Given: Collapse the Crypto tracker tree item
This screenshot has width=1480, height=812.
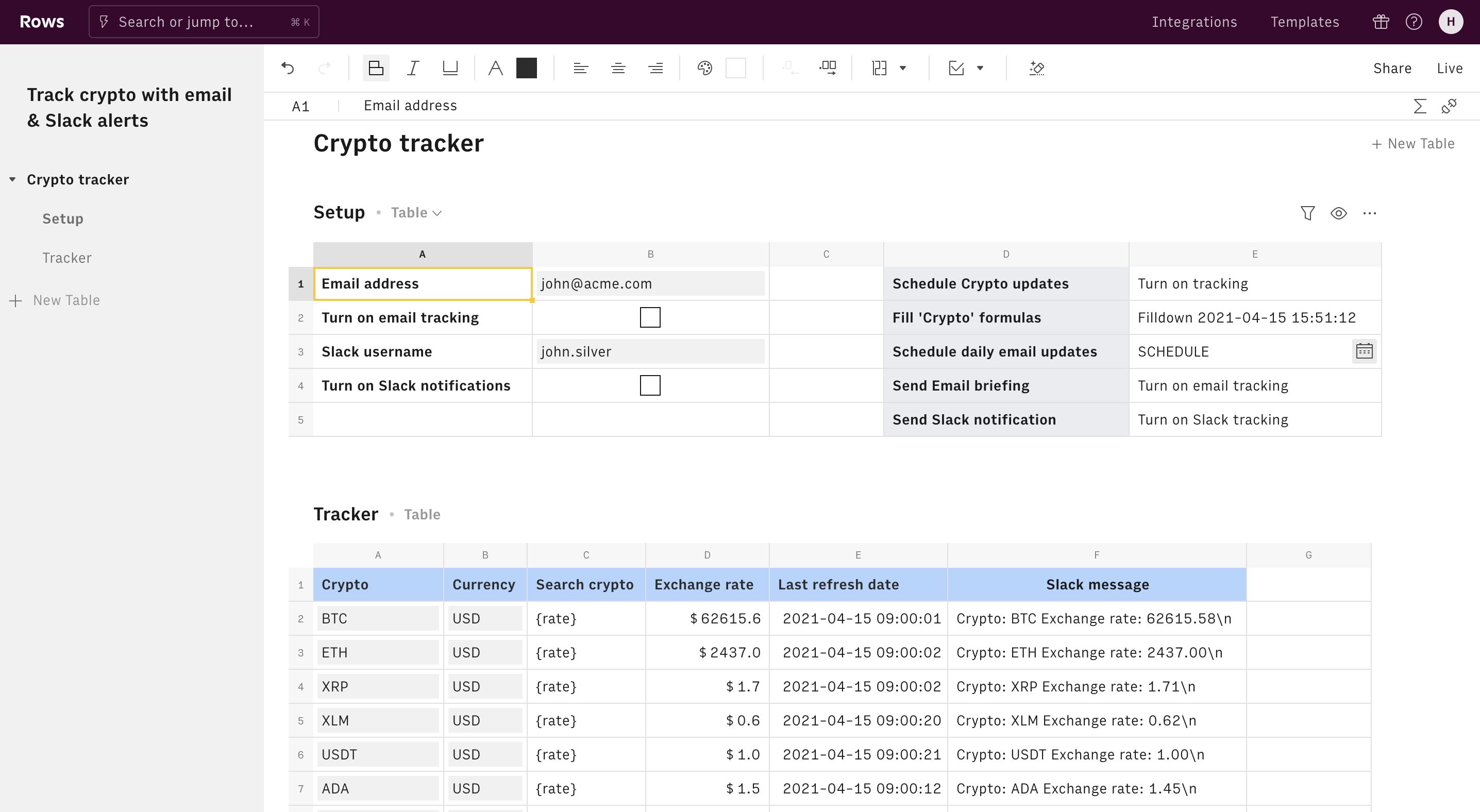Looking at the screenshot, I should [12, 179].
